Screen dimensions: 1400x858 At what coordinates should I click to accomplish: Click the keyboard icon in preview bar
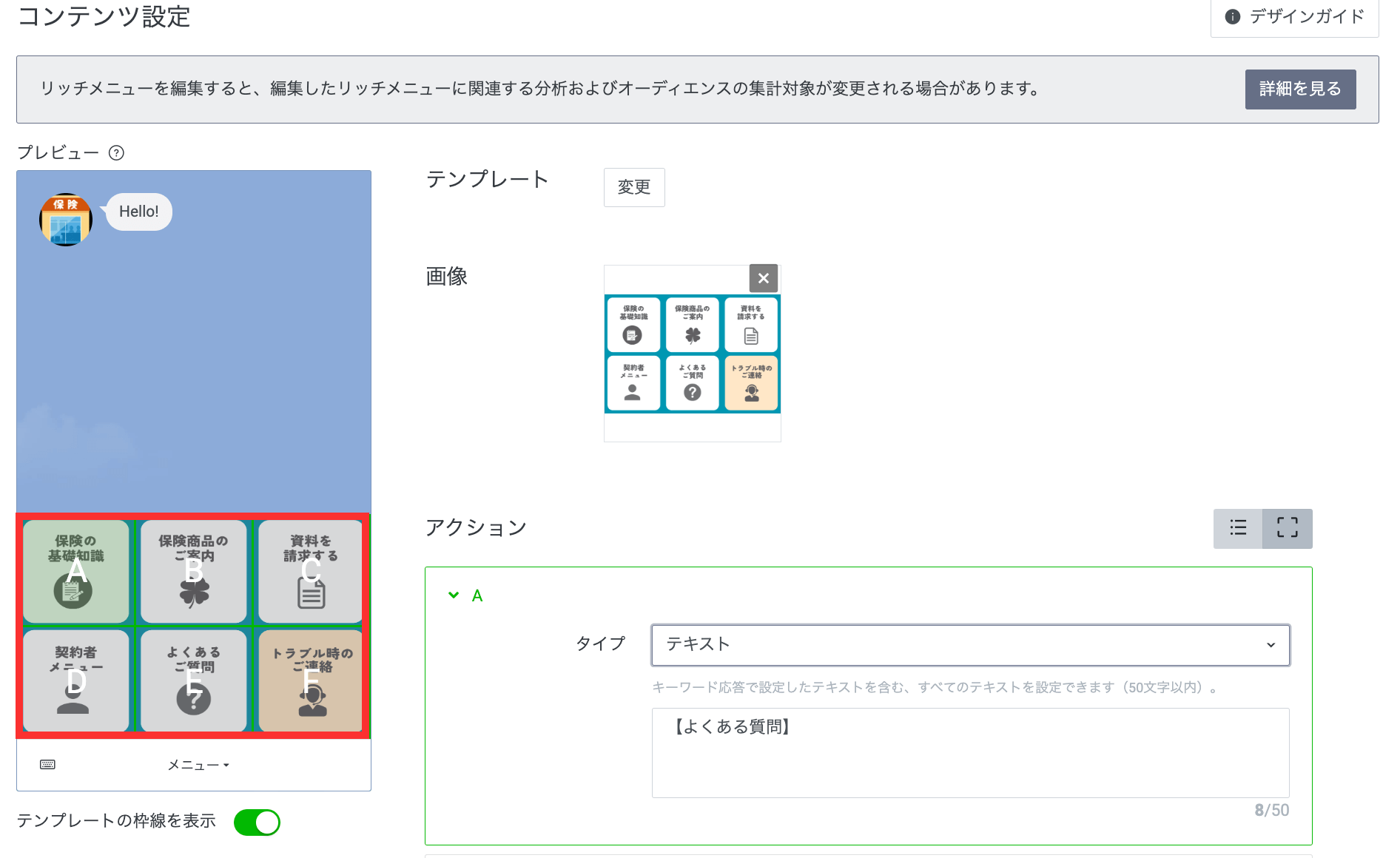(47, 764)
